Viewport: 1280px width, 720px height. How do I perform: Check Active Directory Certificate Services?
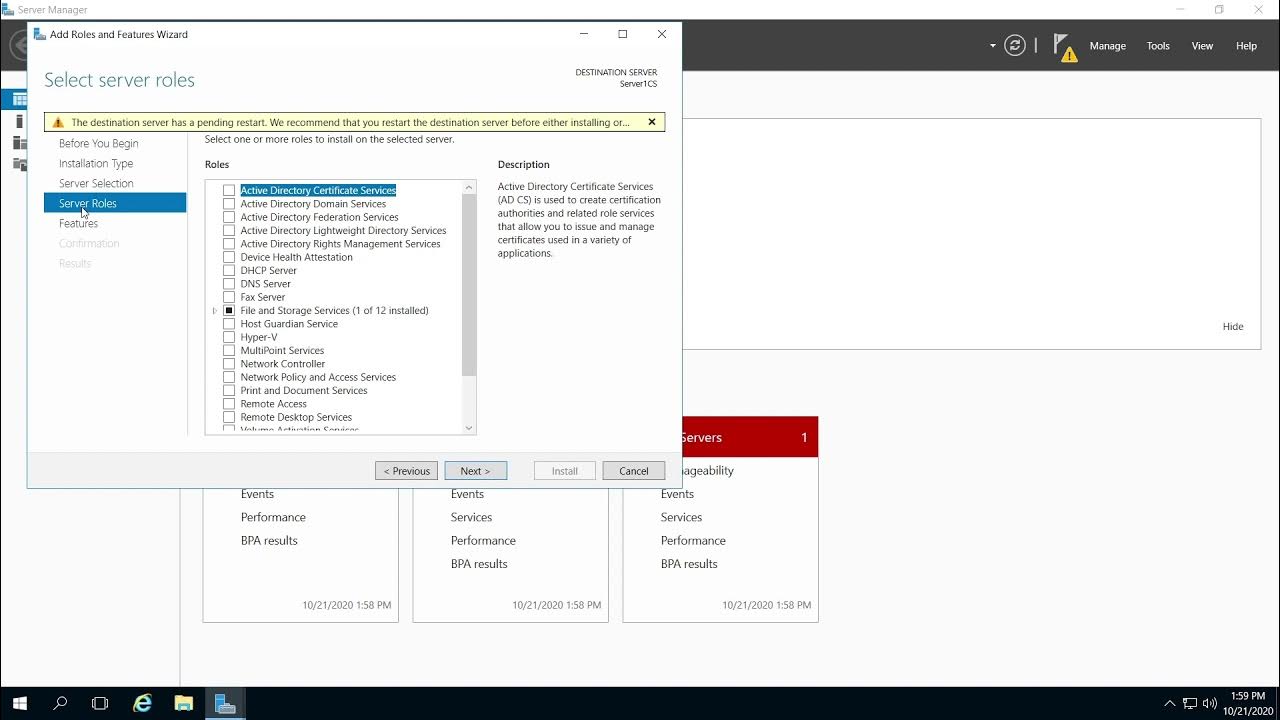coord(229,190)
